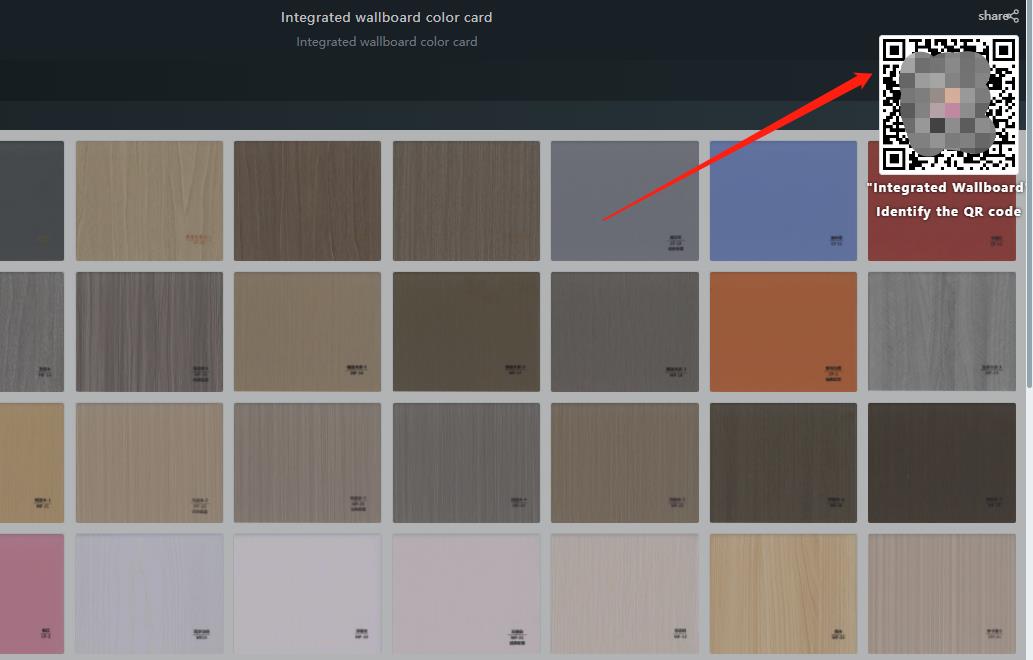Select the light maple wood swatch in bottom row
The height and width of the screenshot is (660, 1033).
pyautogui.click(x=783, y=593)
